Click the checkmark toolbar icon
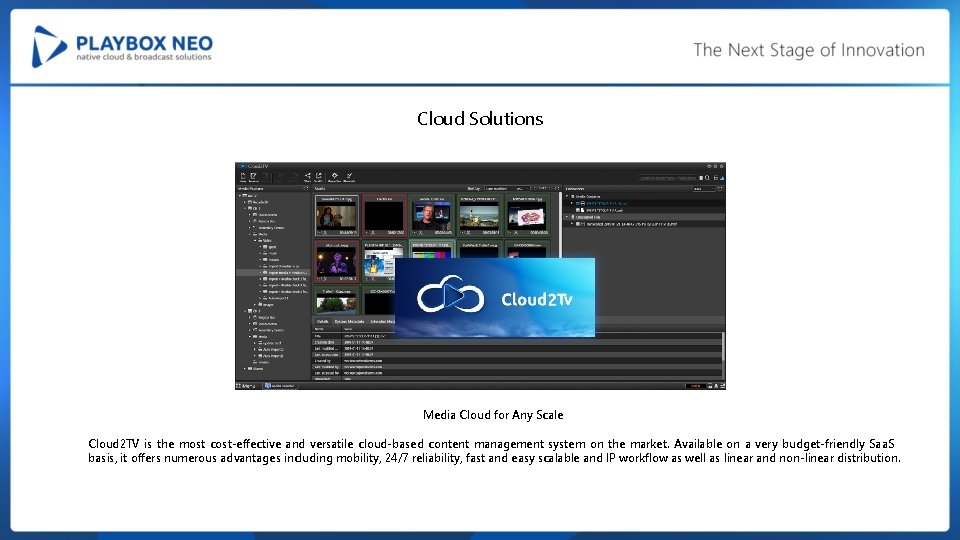 349,177
